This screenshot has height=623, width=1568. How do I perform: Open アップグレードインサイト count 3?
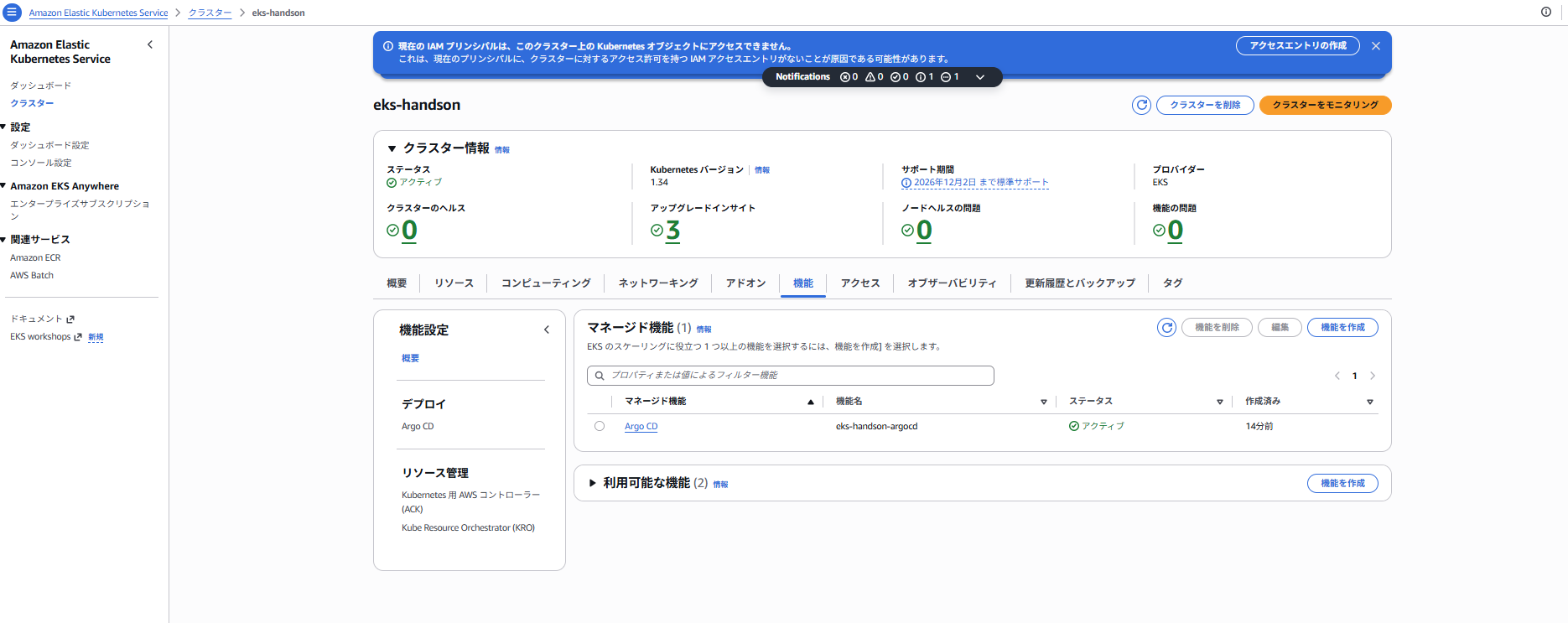tap(673, 231)
